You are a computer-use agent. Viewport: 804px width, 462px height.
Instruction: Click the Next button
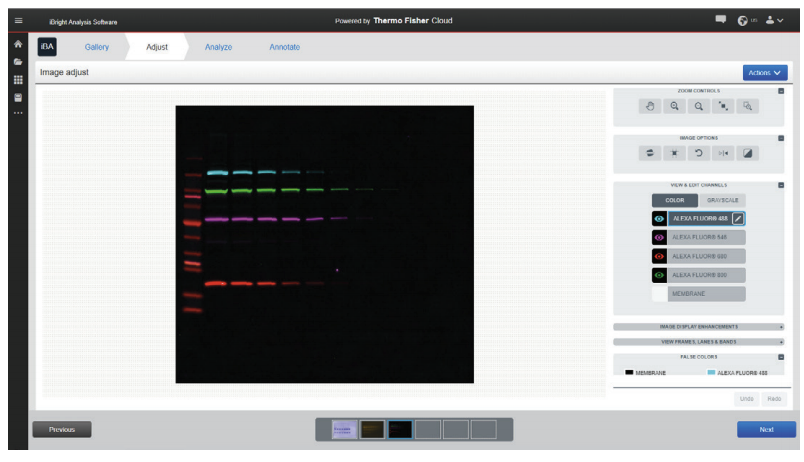(766, 429)
